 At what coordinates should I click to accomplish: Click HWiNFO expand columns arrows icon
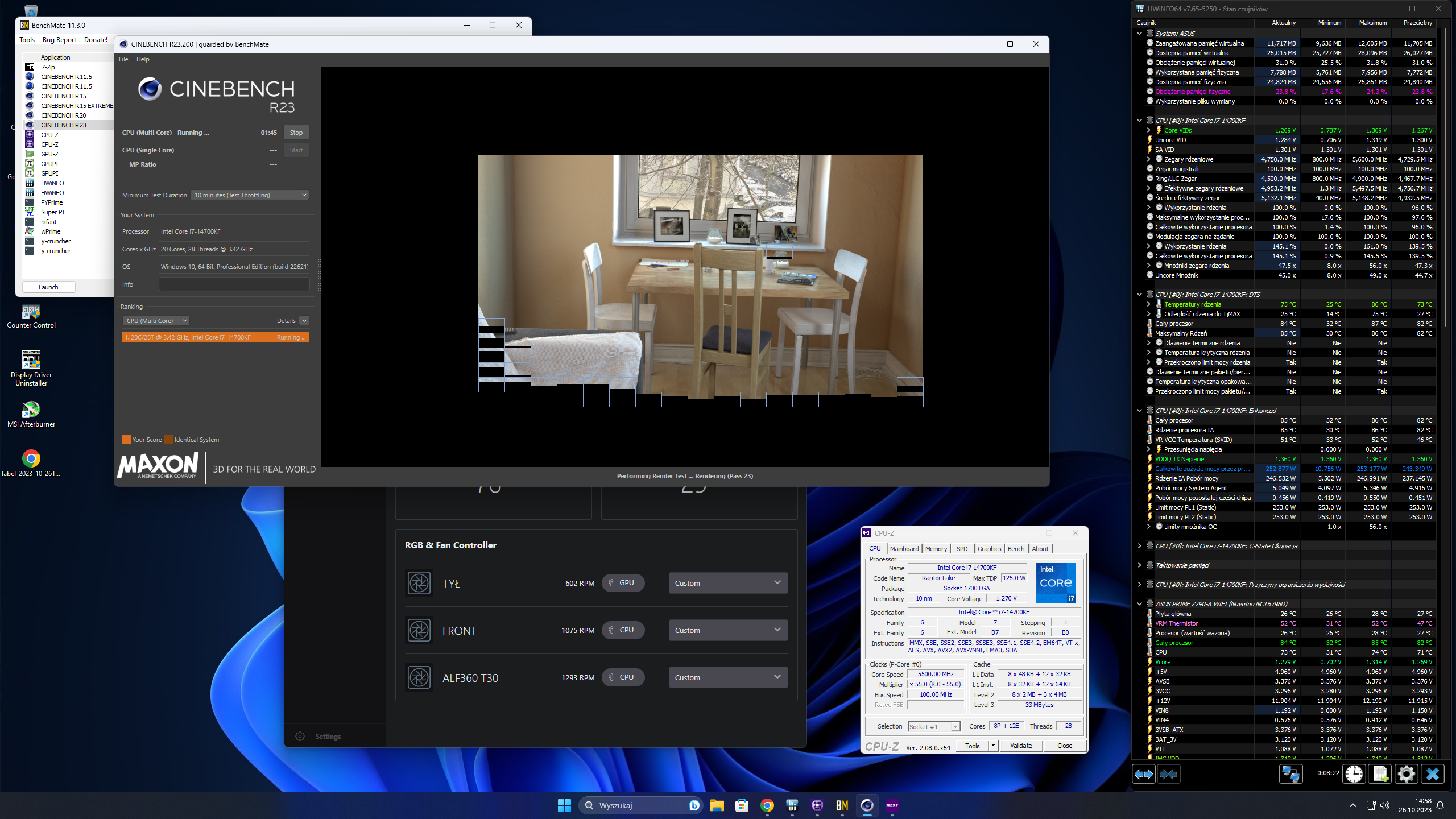click(1143, 774)
